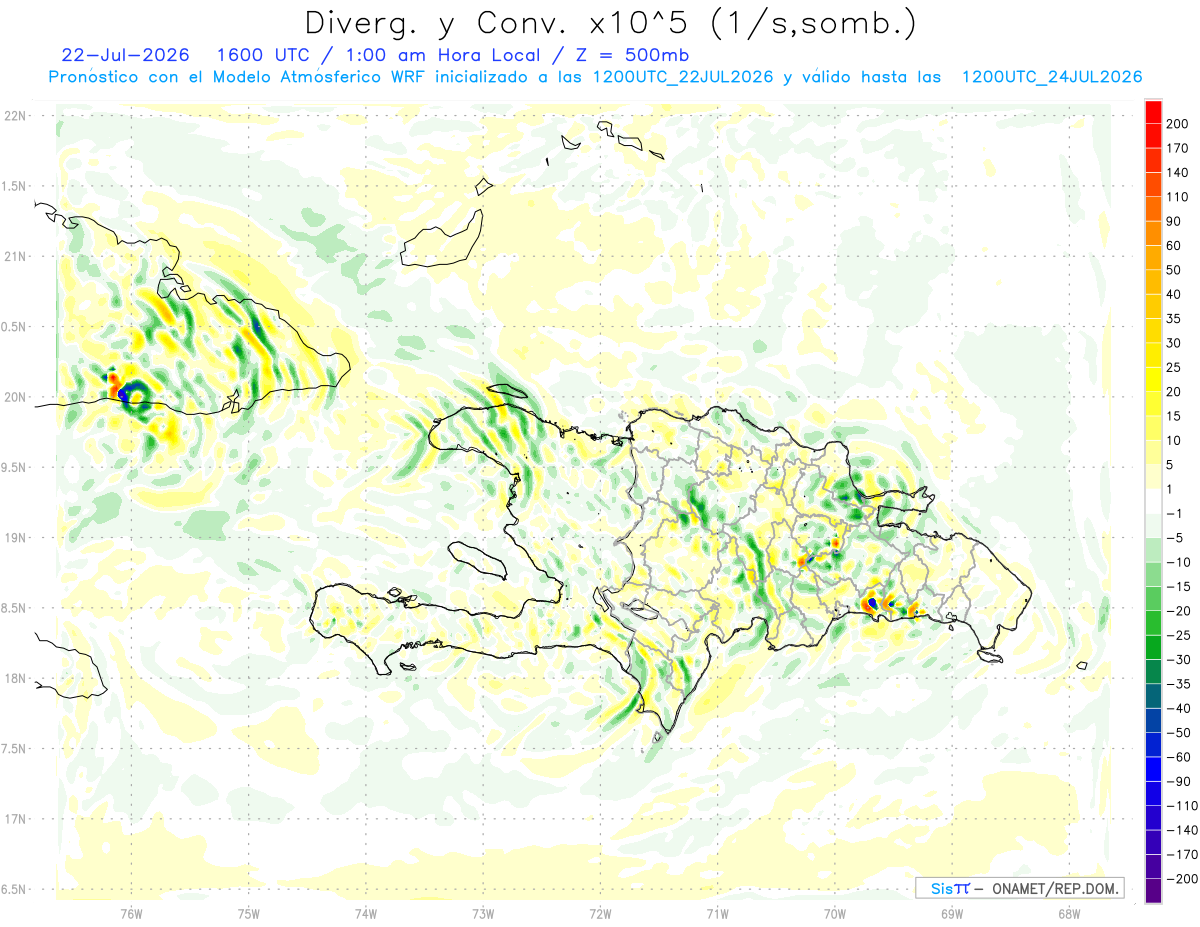
Task: Click the '-25' color scale label
Action: (x=1181, y=635)
